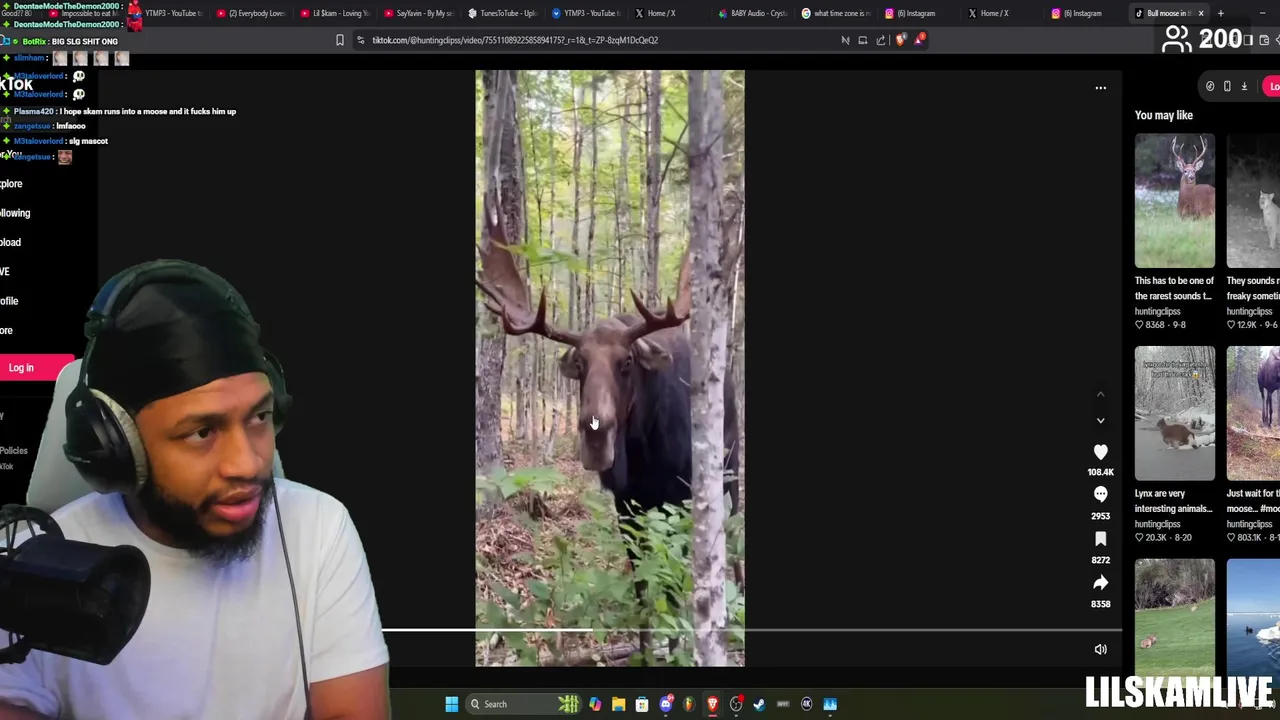Open 'Just wait for the moose' video title

point(1253,501)
